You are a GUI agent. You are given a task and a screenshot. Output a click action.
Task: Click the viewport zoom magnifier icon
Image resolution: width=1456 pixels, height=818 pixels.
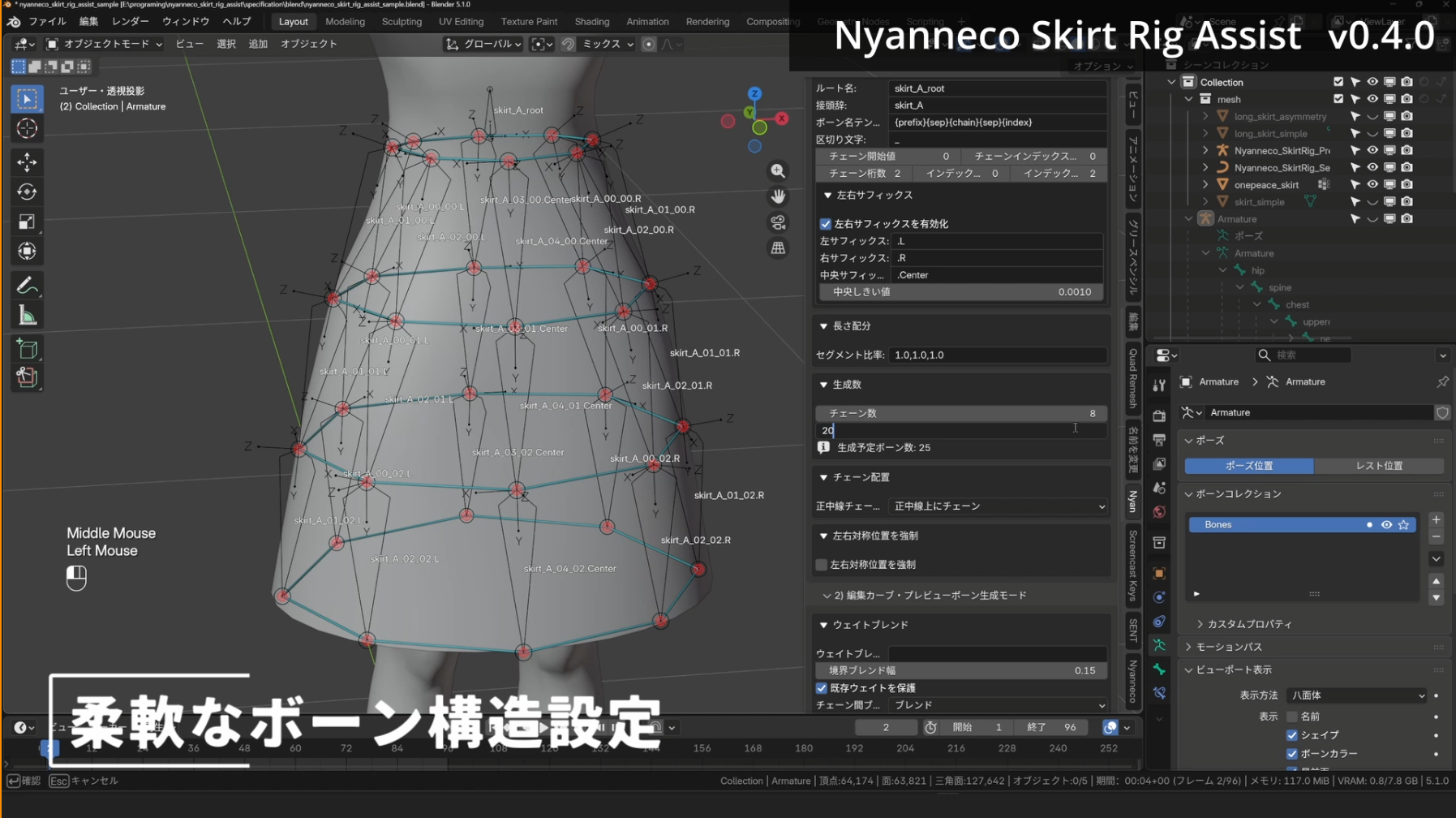tap(778, 171)
